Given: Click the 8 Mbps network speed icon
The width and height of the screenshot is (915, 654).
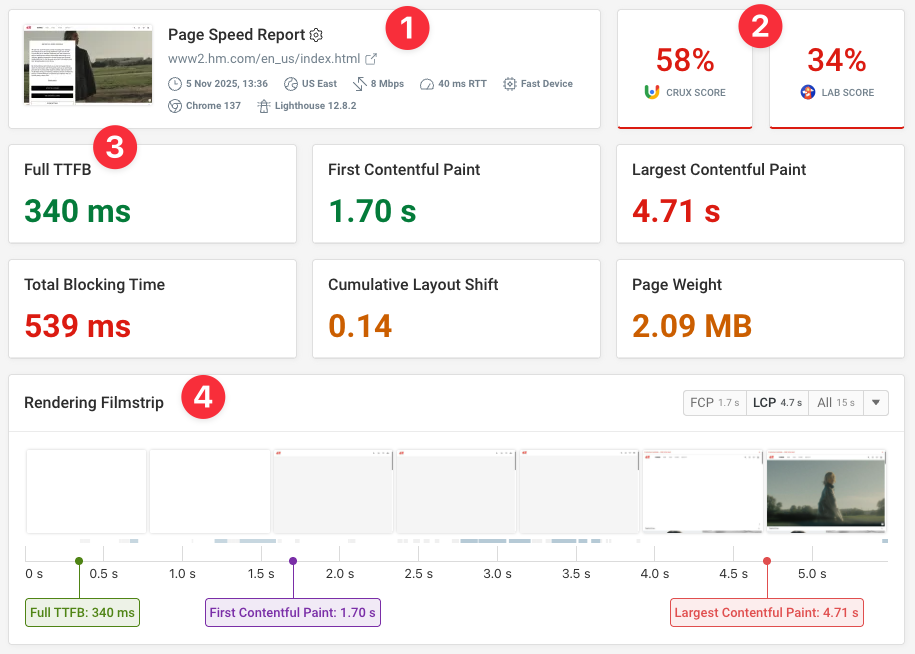Looking at the screenshot, I should point(360,83).
